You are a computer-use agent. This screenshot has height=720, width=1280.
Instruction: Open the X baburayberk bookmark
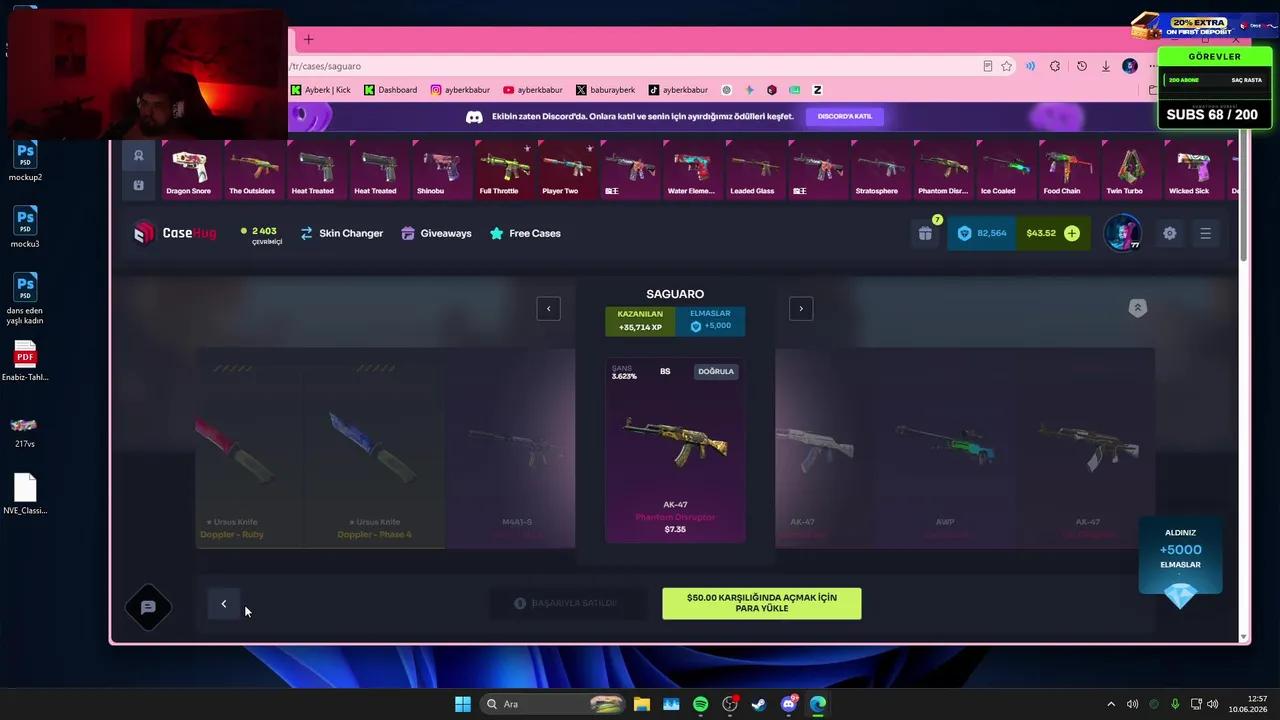(x=606, y=90)
